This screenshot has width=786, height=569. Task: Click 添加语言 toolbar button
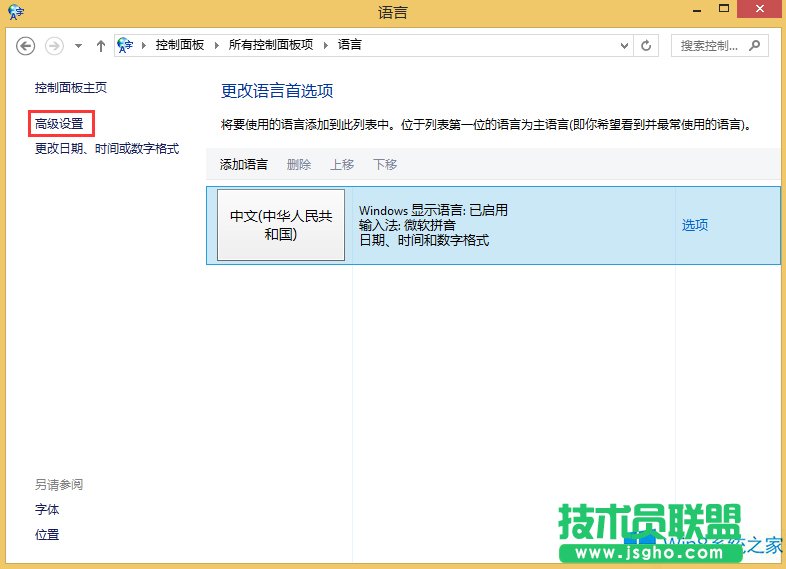point(244,164)
